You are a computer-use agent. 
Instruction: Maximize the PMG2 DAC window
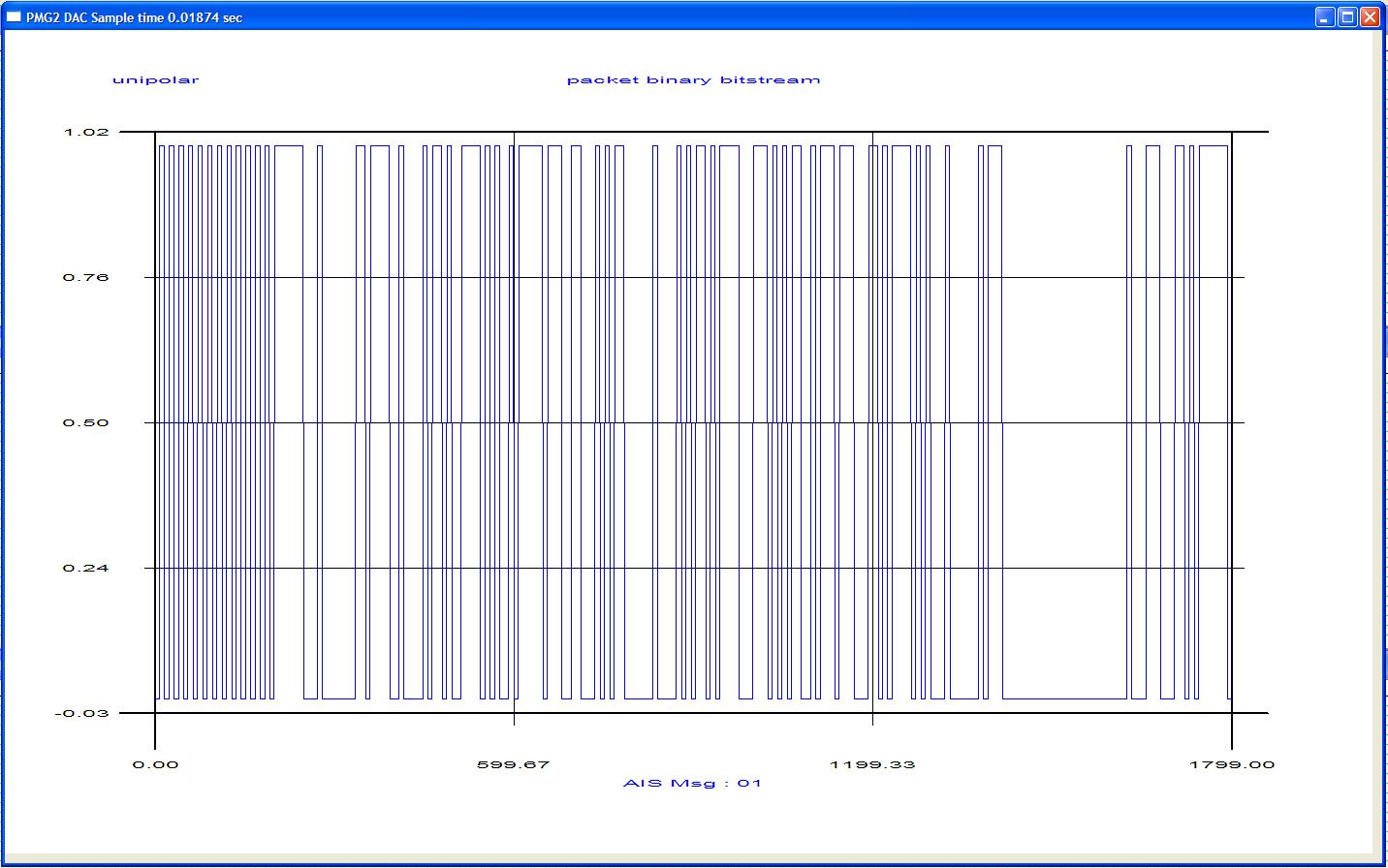point(1347,17)
